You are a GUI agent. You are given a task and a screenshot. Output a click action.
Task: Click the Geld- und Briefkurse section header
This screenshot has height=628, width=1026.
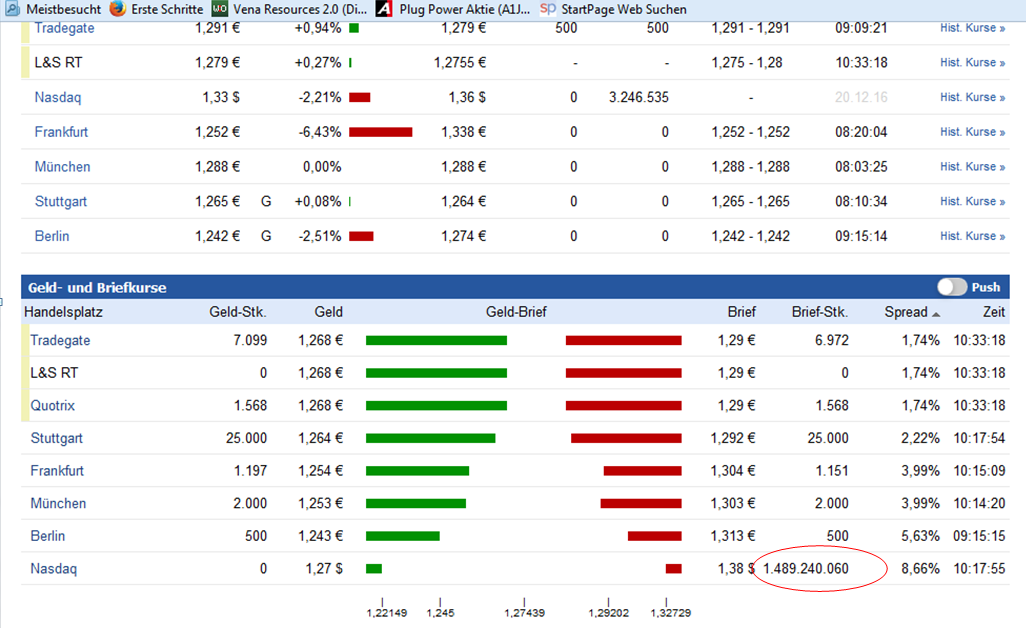click(515, 287)
